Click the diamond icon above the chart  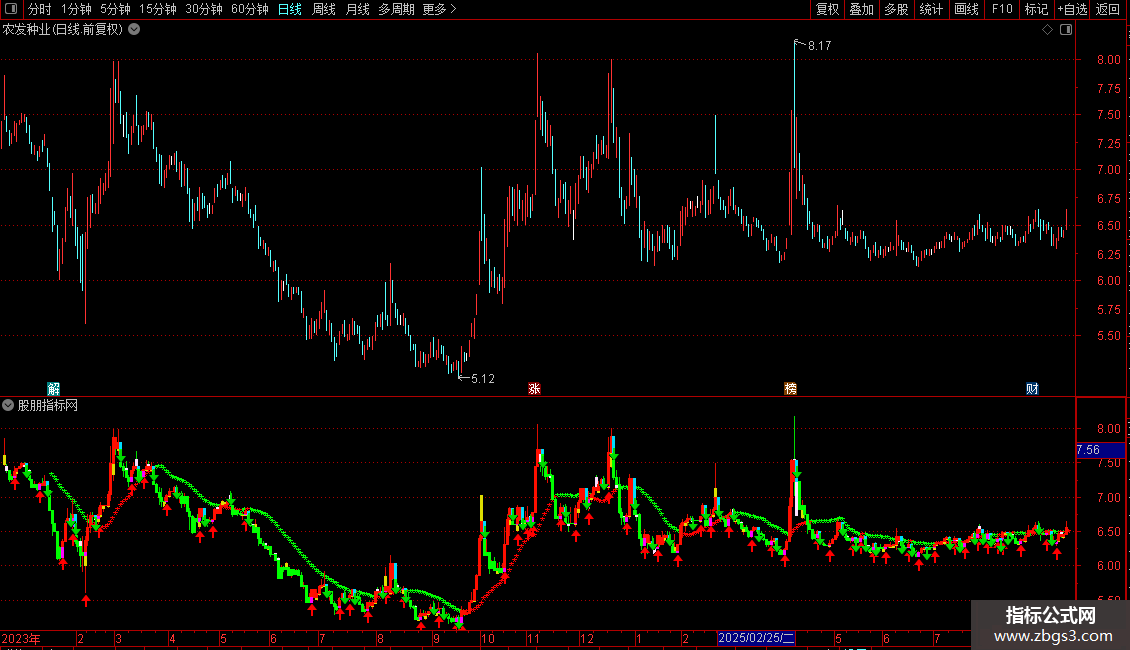click(x=1048, y=30)
